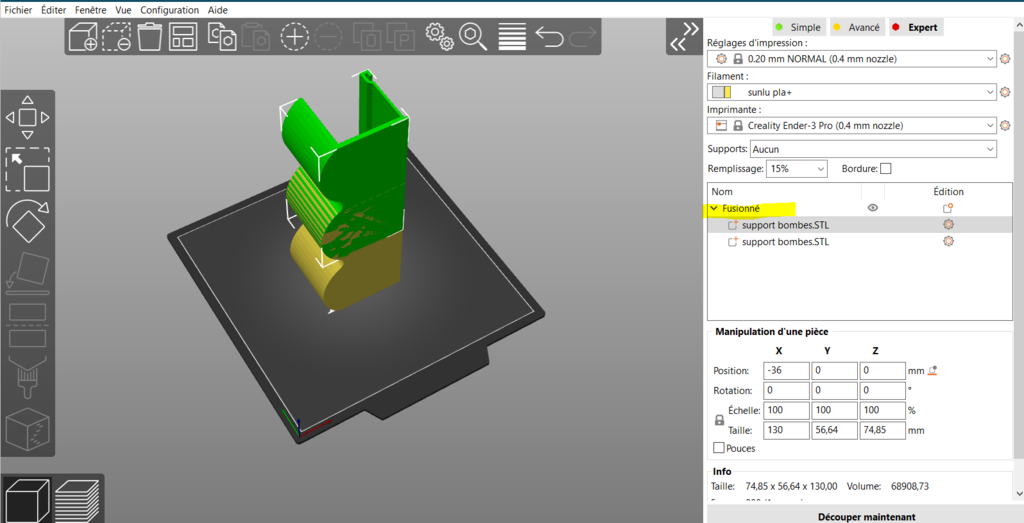Click the Rotation Z input field
Viewport: 1024px width, 523px height.
tap(882, 390)
